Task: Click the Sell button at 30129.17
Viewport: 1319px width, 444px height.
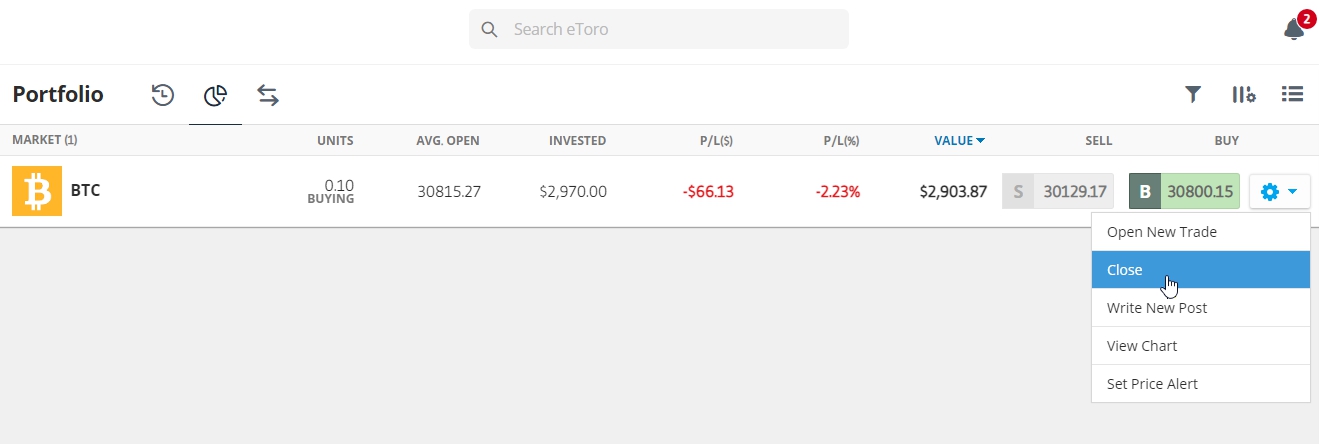Action: tap(1058, 191)
